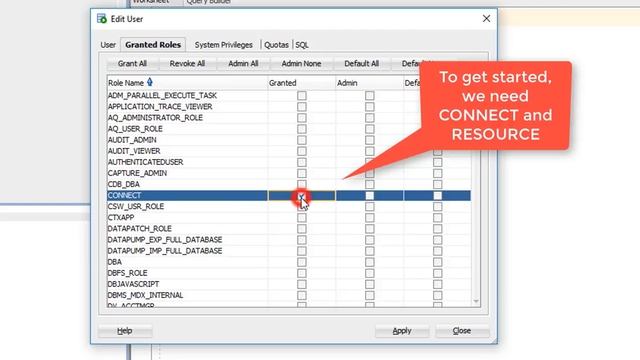Click the Admin All button

point(243,64)
